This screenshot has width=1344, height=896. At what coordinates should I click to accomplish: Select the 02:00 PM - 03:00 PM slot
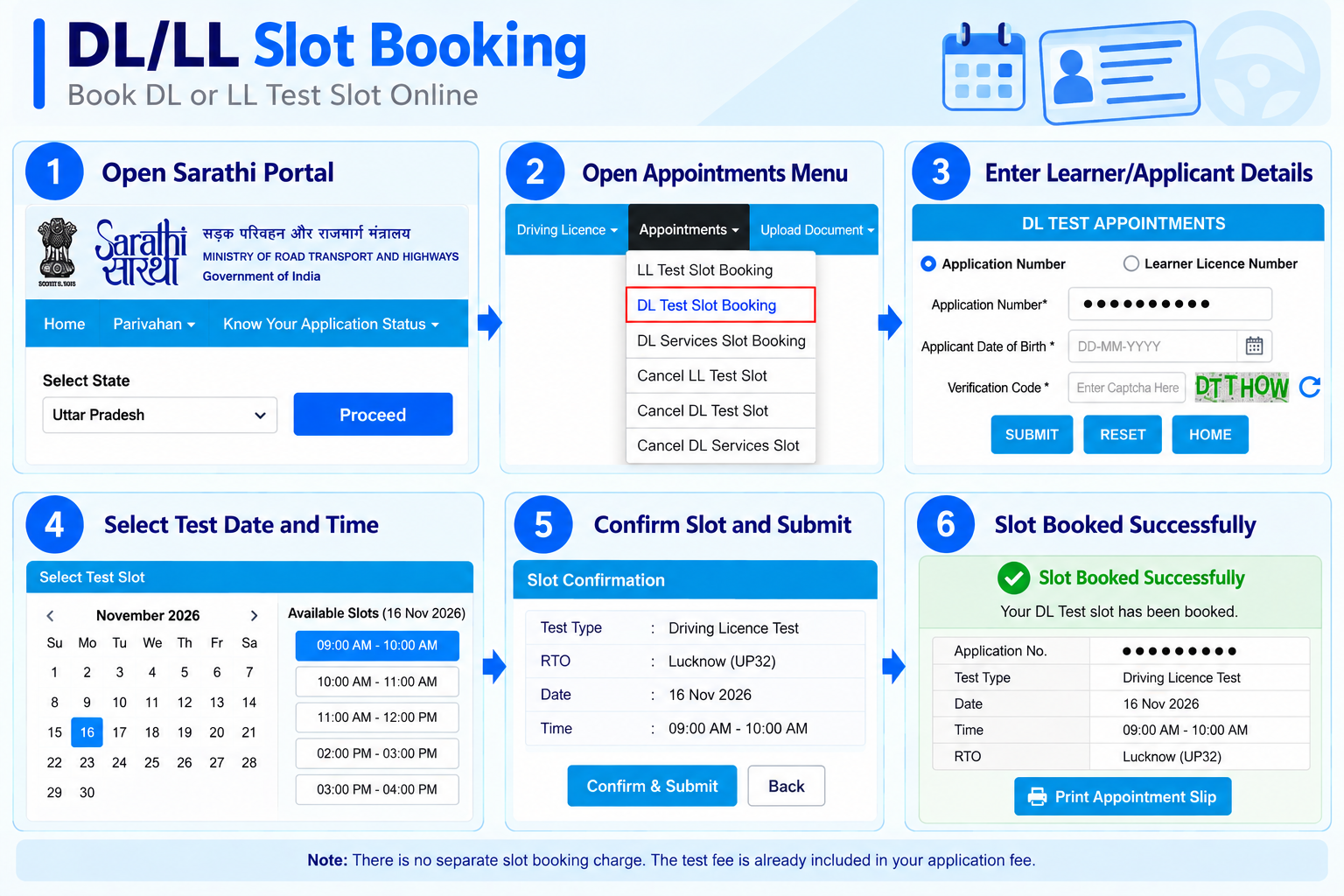[377, 753]
